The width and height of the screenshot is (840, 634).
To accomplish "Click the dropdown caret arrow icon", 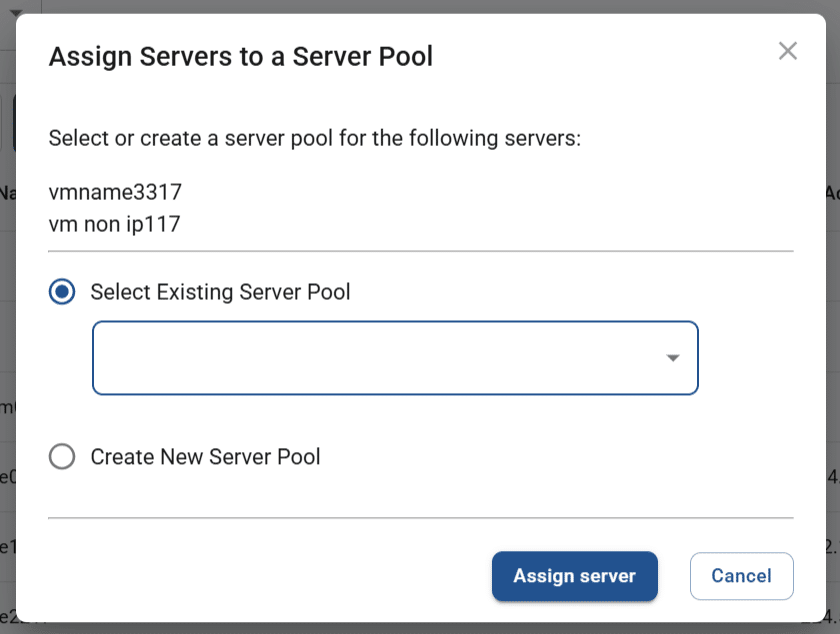I will tap(672, 358).
